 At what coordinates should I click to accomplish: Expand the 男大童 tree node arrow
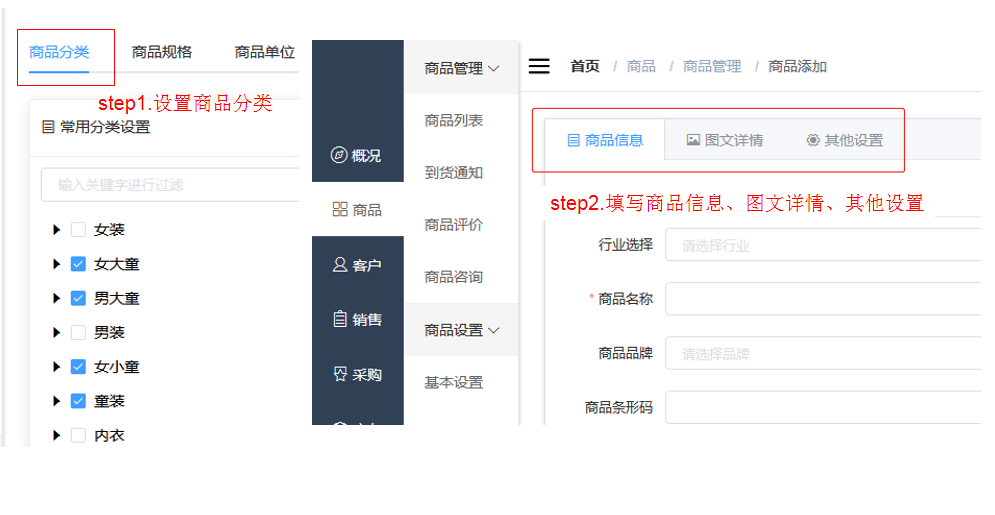(x=56, y=298)
